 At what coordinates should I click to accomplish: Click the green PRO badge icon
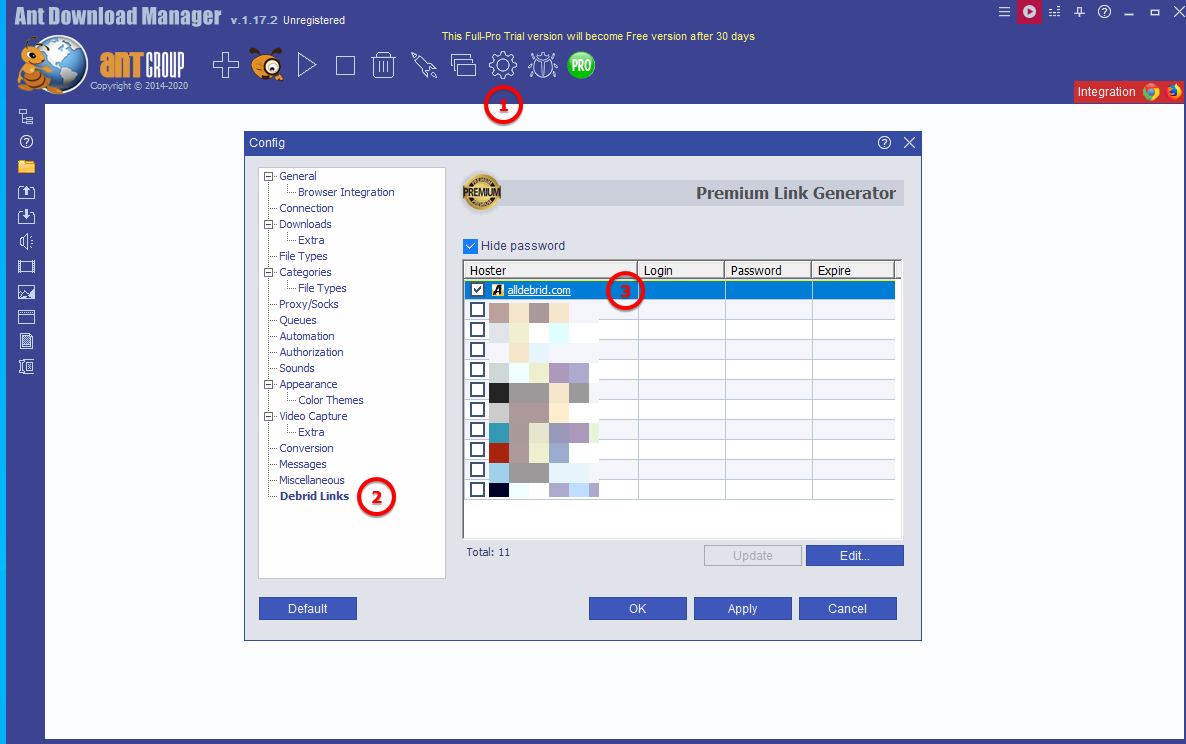pyautogui.click(x=581, y=65)
